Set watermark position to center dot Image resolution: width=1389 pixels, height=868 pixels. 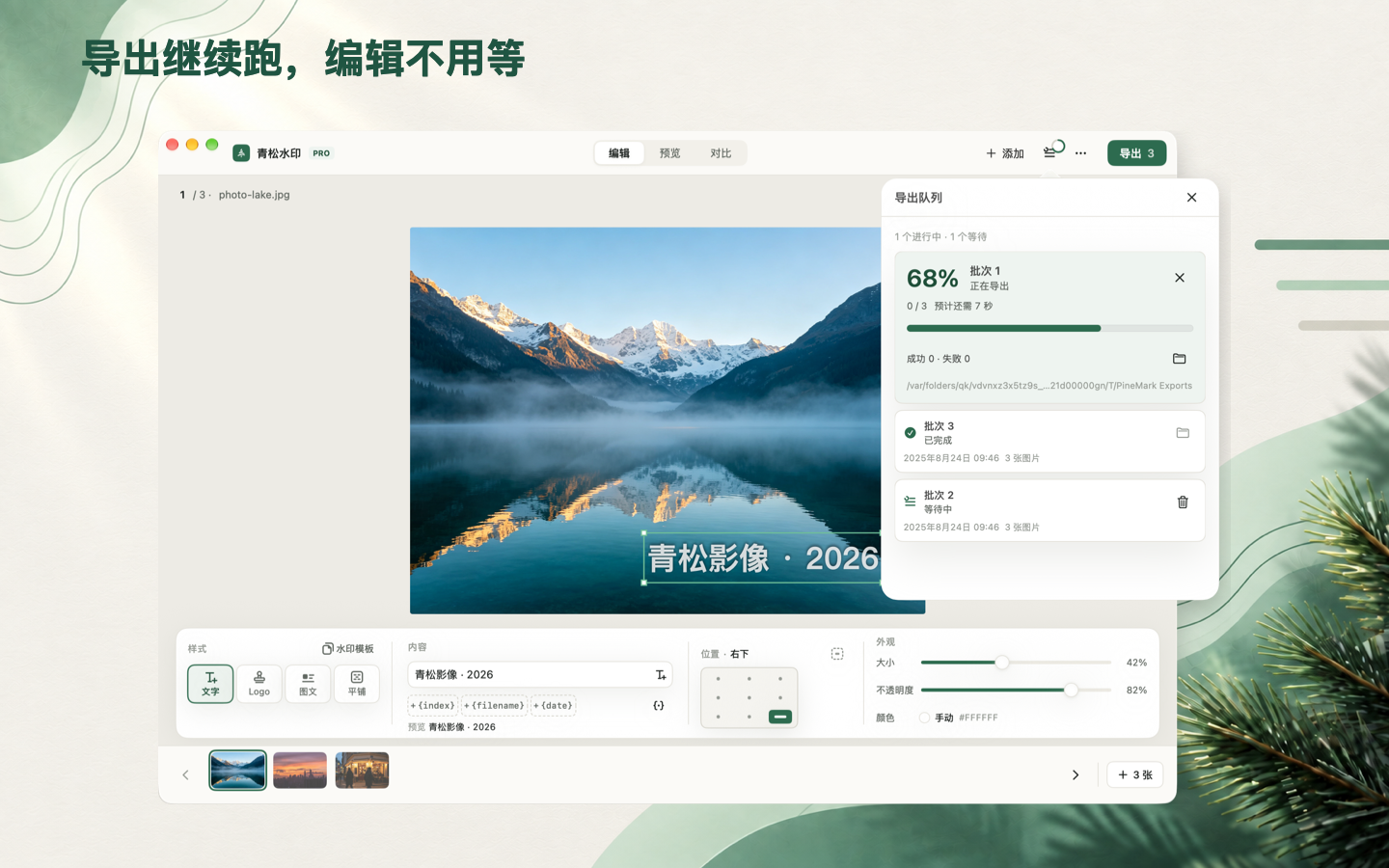pyautogui.click(x=749, y=697)
